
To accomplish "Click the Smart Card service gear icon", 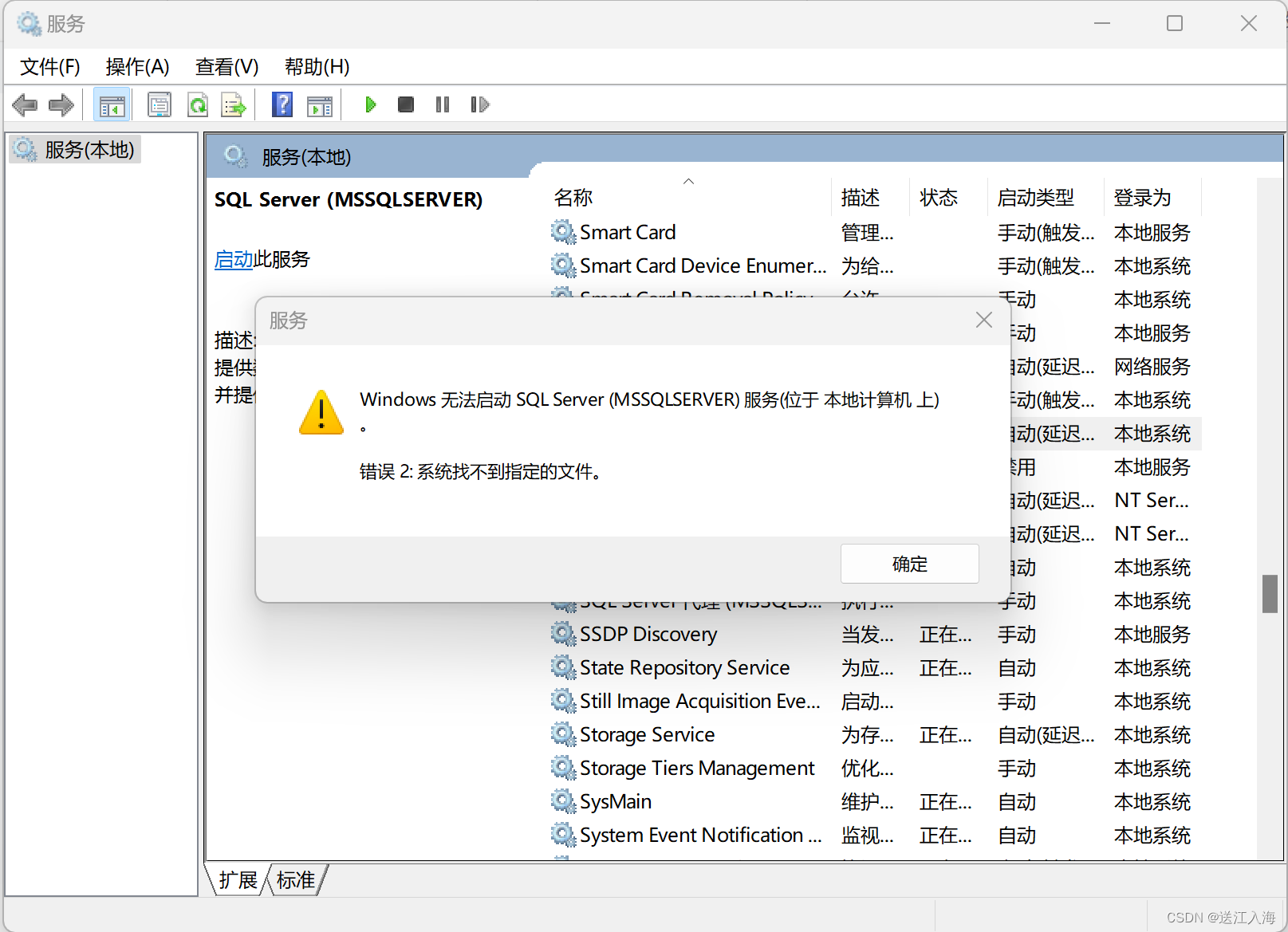I will 563,232.
